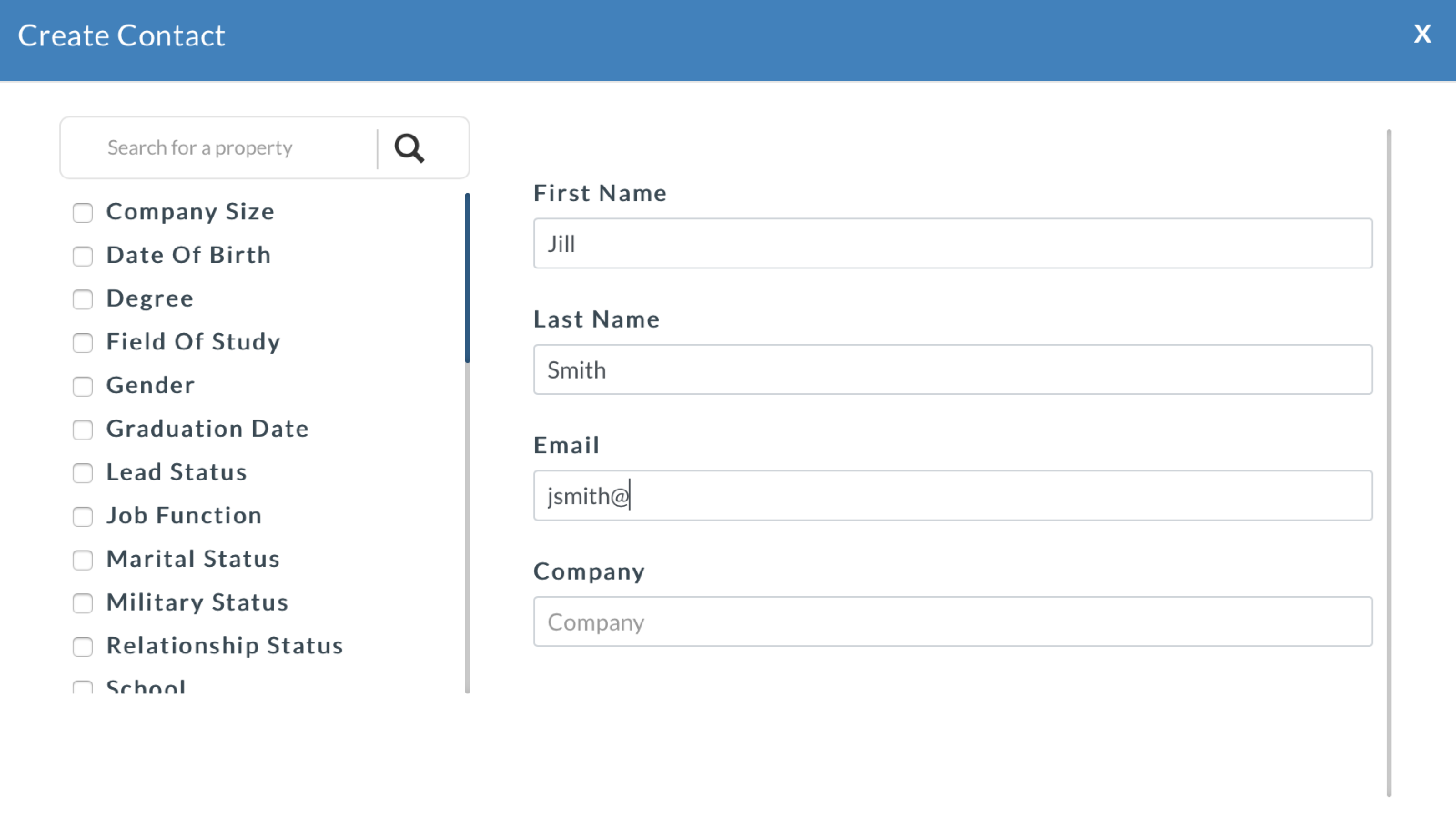Check the Marital Status checkbox

[83, 560]
